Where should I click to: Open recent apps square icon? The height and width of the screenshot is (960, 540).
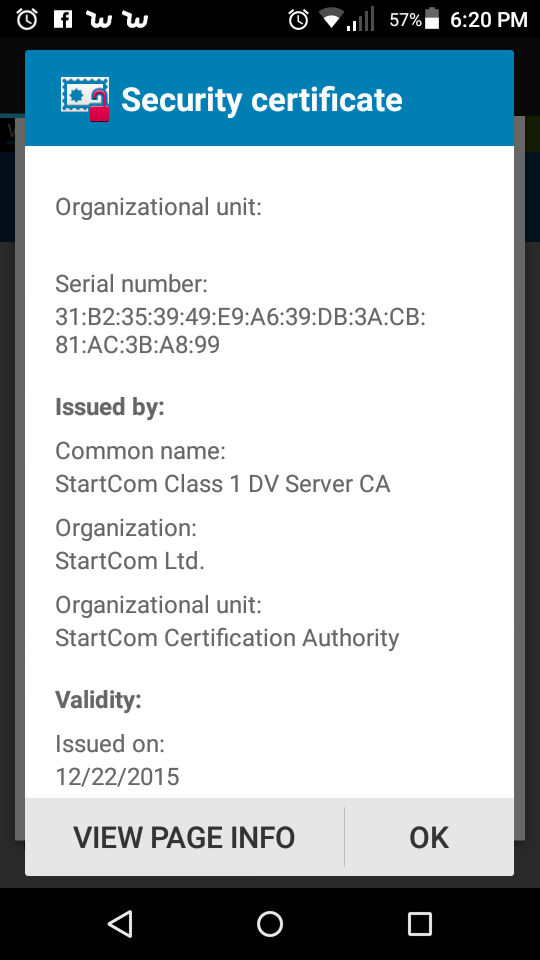[420, 923]
